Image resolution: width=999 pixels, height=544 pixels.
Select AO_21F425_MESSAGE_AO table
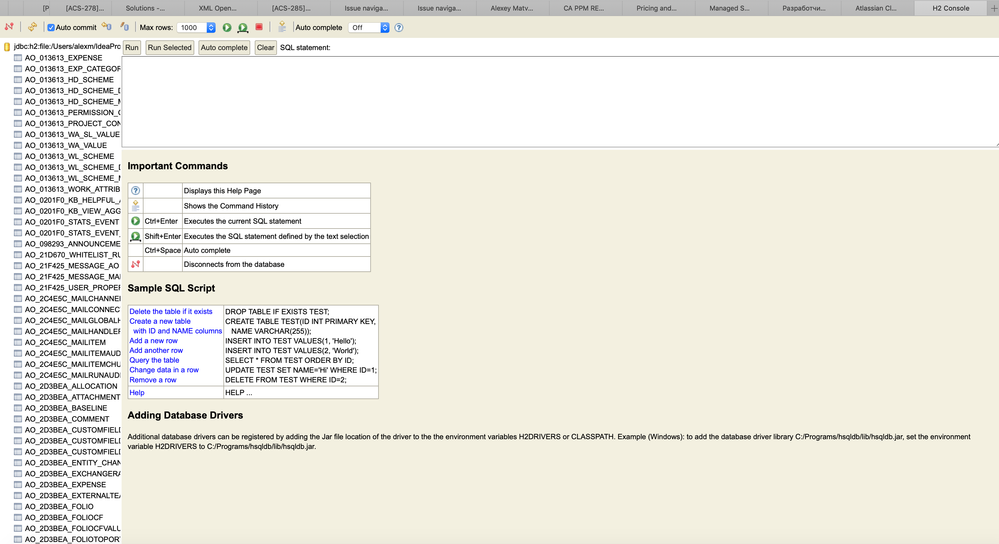71,266
